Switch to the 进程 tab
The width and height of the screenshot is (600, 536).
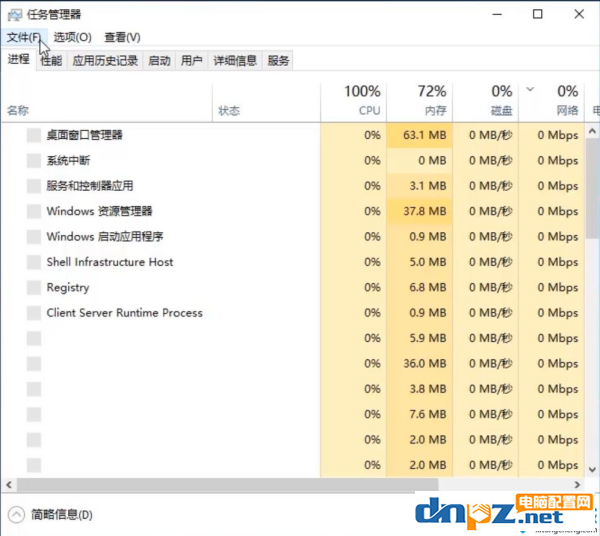(19, 59)
